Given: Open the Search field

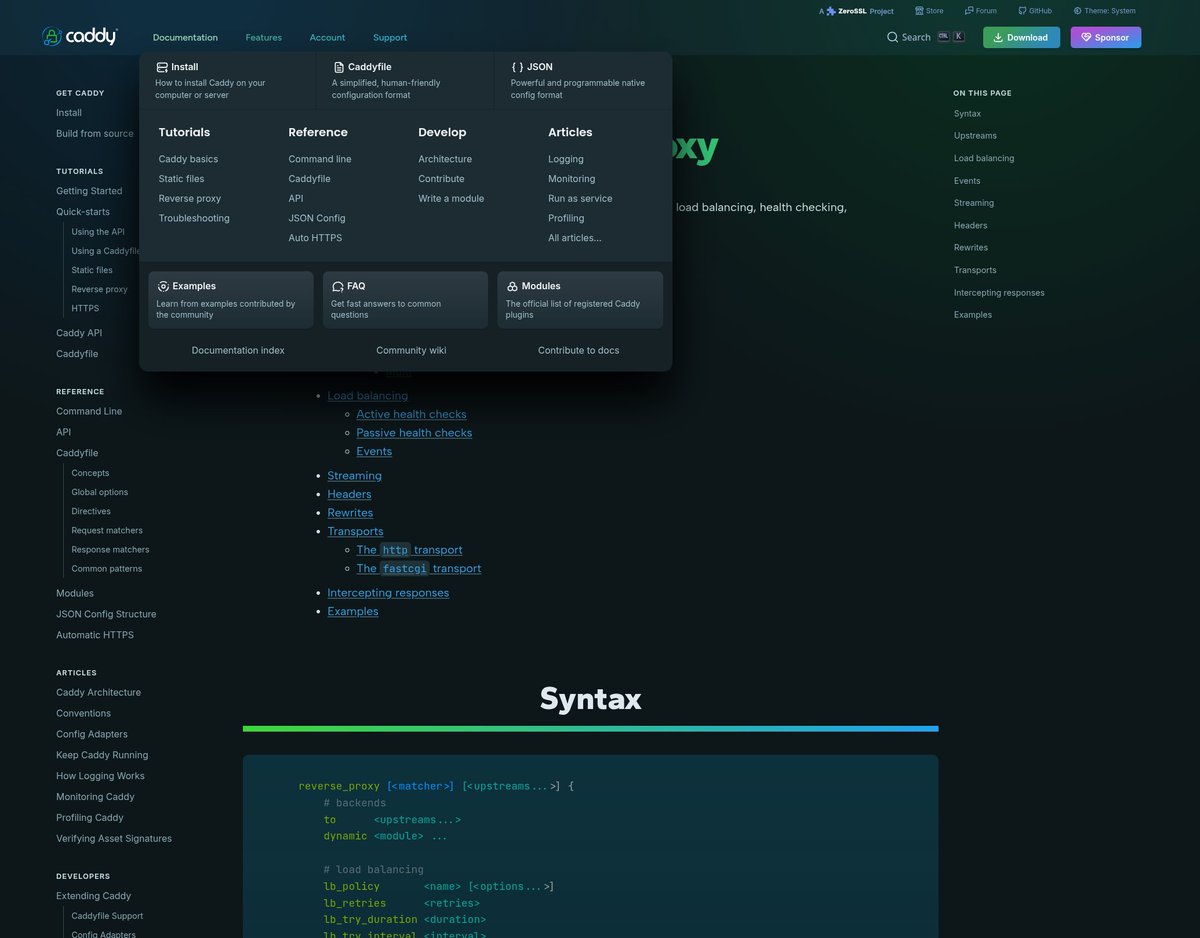Looking at the screenshot, I should [x=926, y=37].
